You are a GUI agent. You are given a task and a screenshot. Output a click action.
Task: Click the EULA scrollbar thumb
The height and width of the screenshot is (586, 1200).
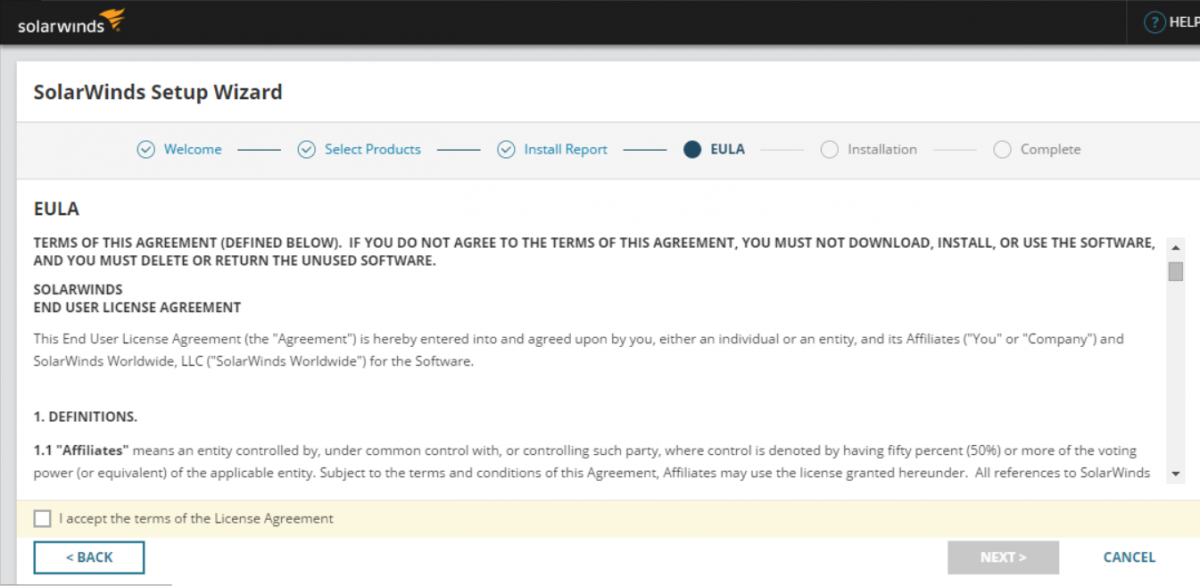pos(1175,271)
